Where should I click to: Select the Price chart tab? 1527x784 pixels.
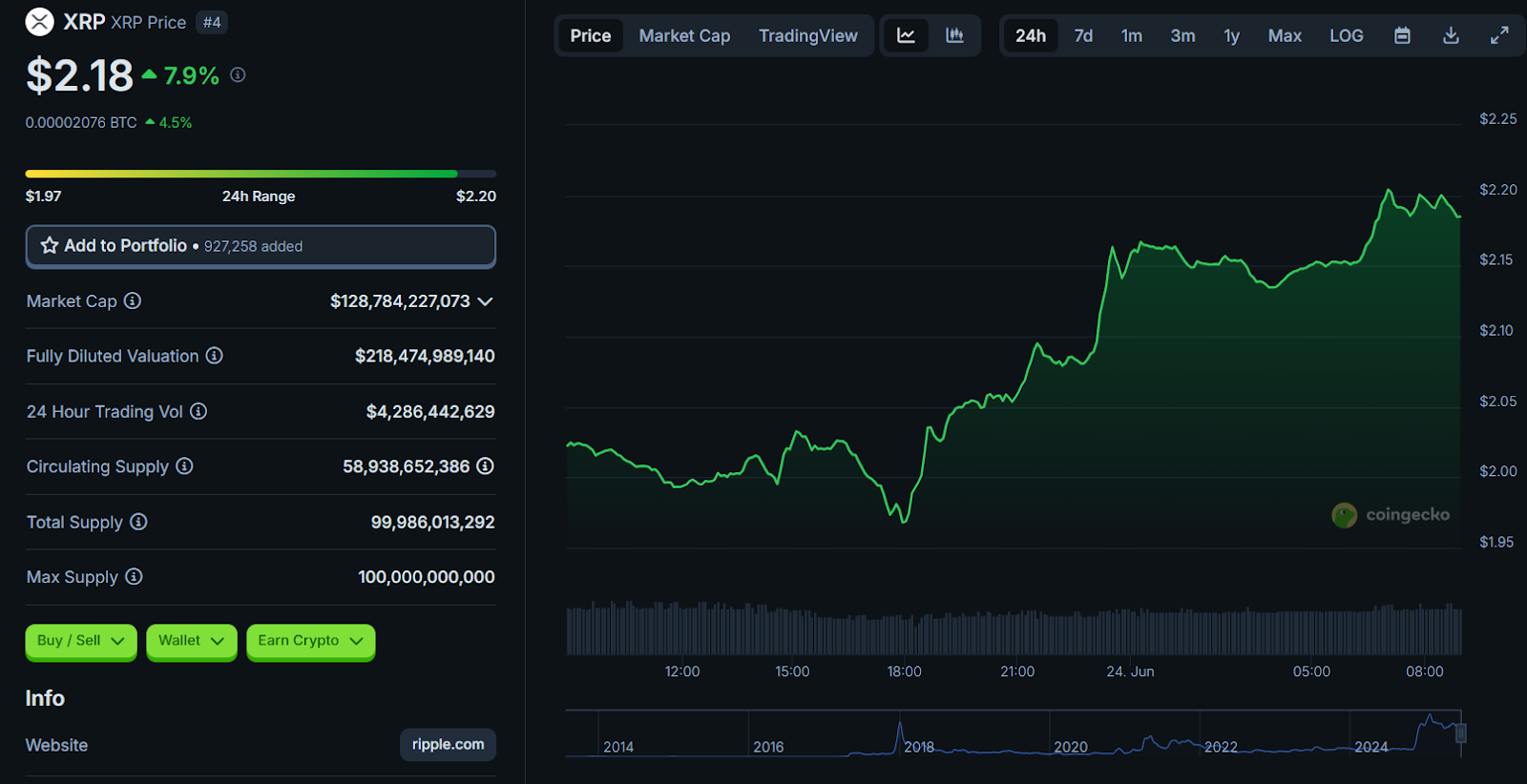[x=591, y=35]
